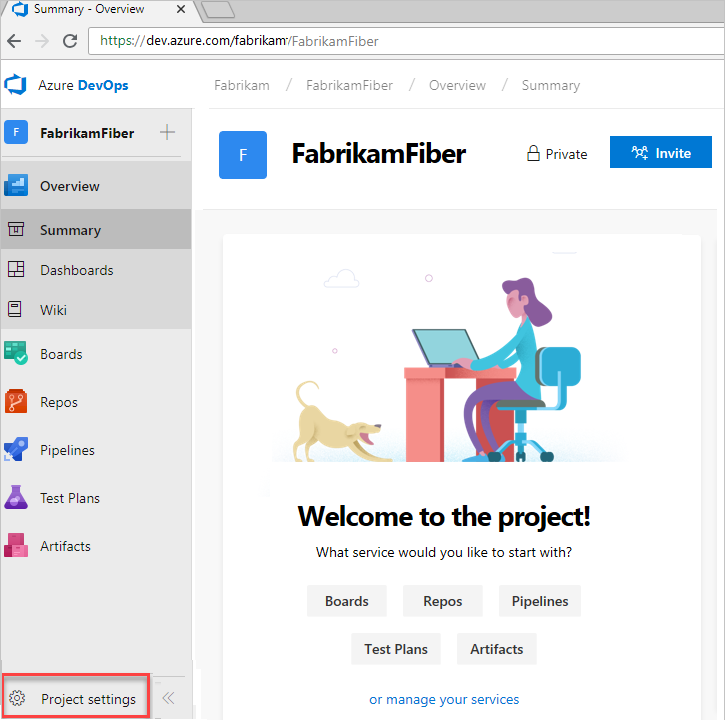Click 'or manage your services' link
This screenshot has height=720, width=725.
[444, 699]
